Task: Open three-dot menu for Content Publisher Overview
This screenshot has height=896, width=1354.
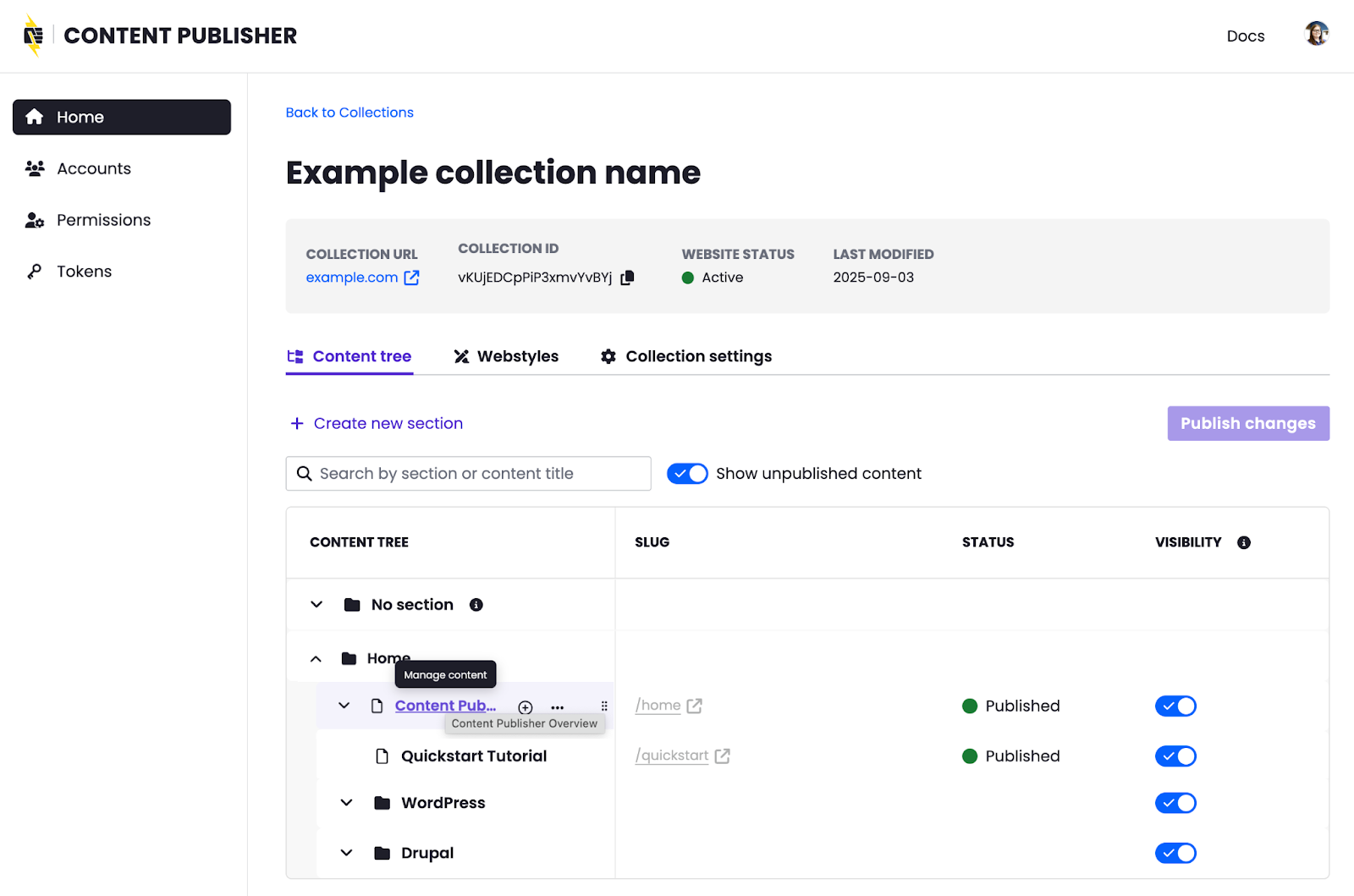Action: point(557,707)
